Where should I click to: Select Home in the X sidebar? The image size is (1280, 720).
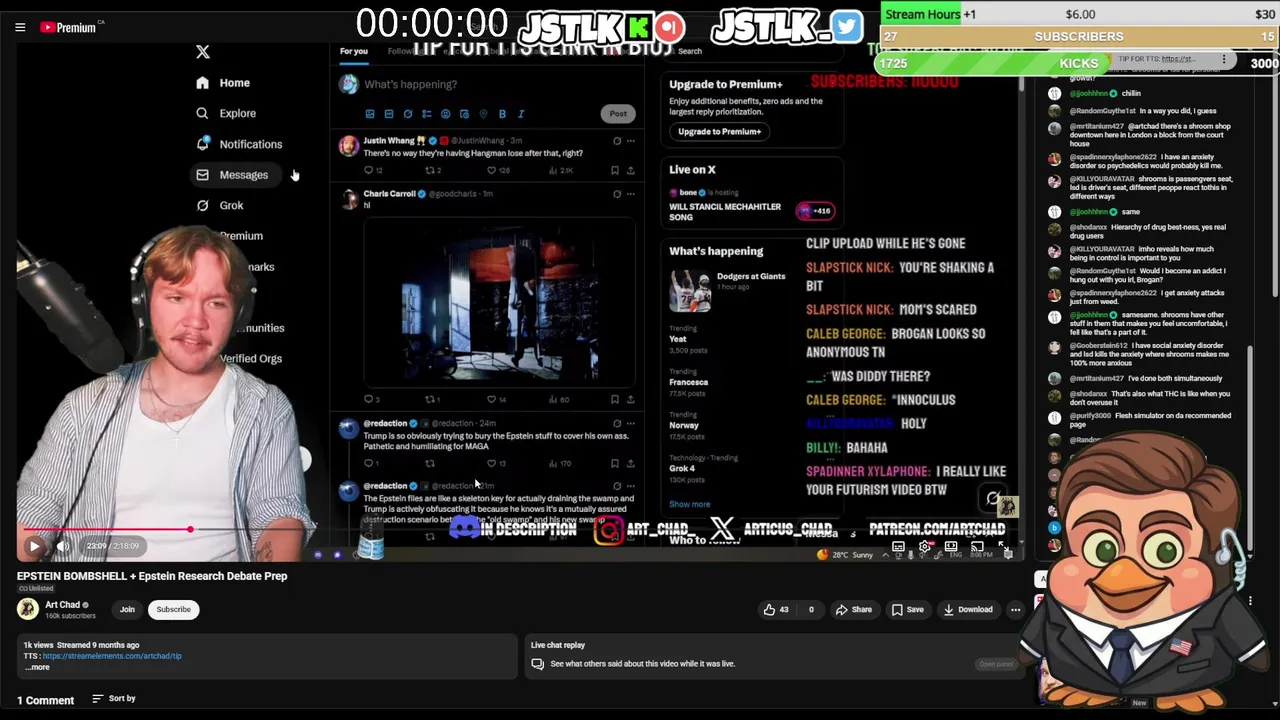click(222, 83)
